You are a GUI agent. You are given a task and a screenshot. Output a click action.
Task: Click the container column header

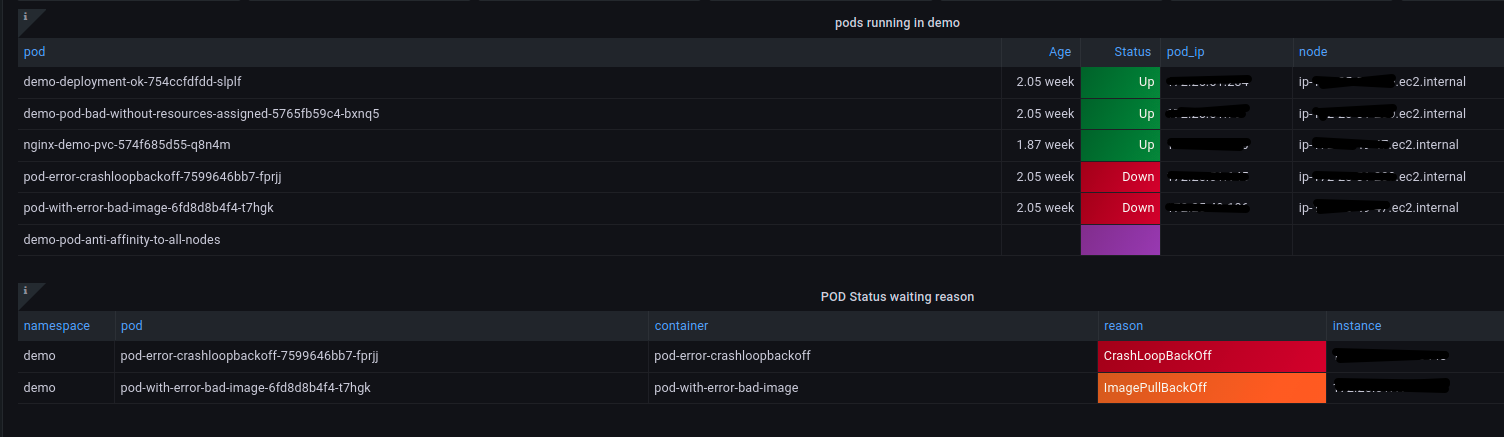click(681, 326)
